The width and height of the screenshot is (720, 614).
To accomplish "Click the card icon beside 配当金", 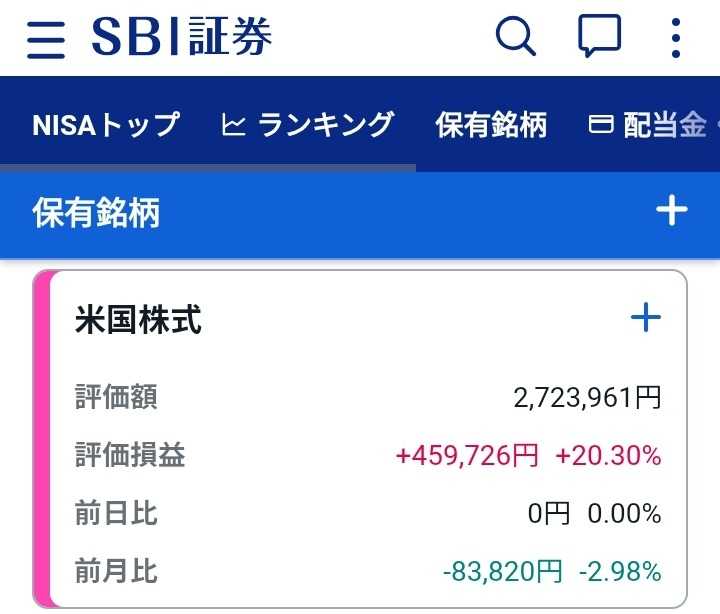I will click(x=600, y=126).
